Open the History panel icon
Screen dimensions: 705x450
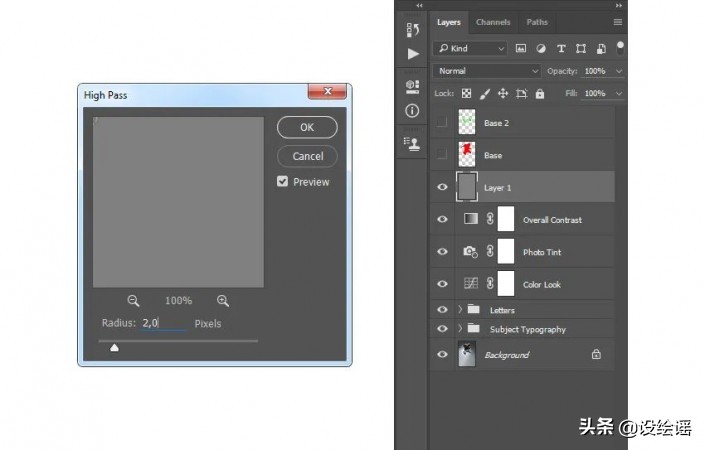[413, 30]
